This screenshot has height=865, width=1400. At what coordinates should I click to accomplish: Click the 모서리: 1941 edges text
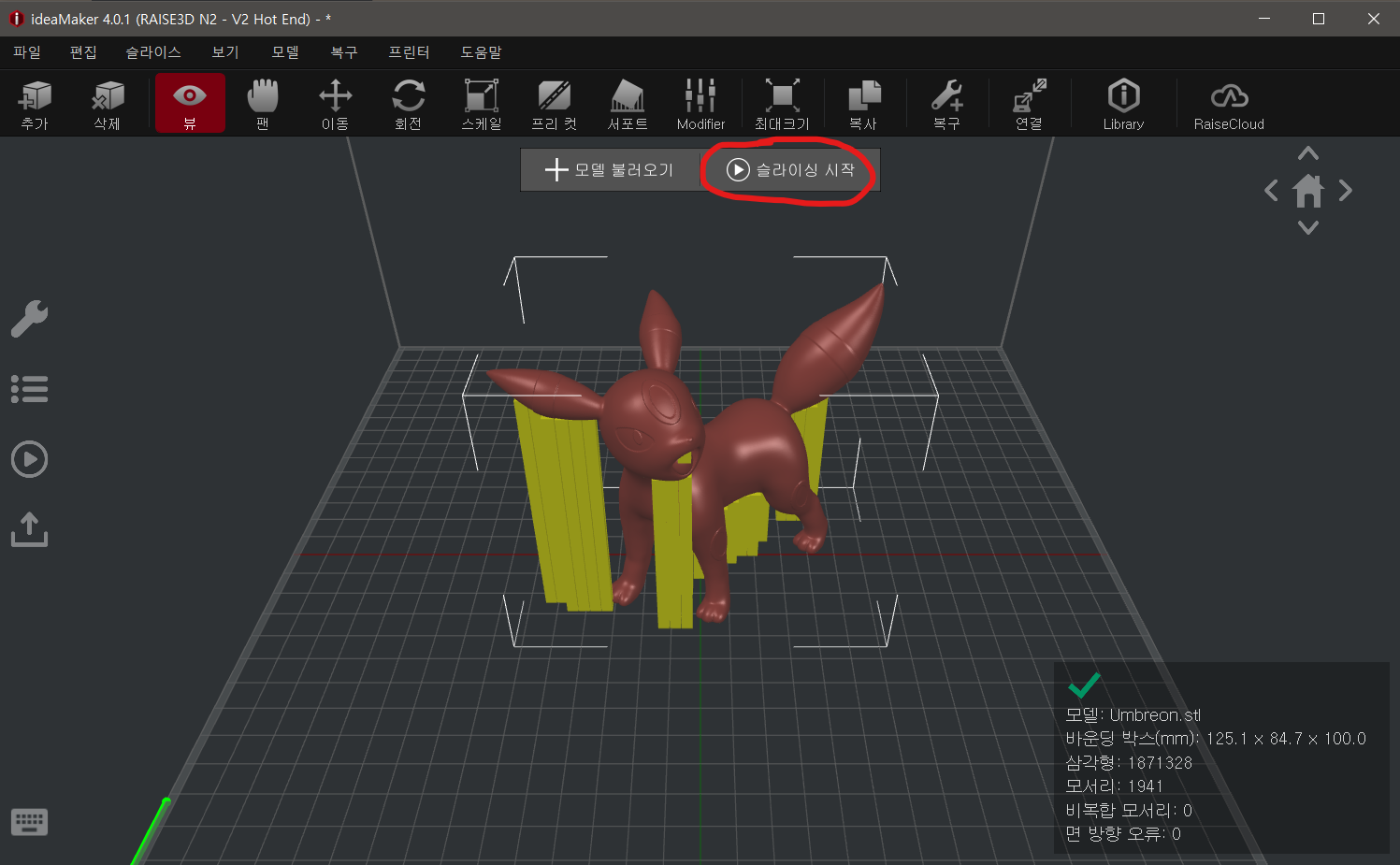click(x=1114, y=786)
